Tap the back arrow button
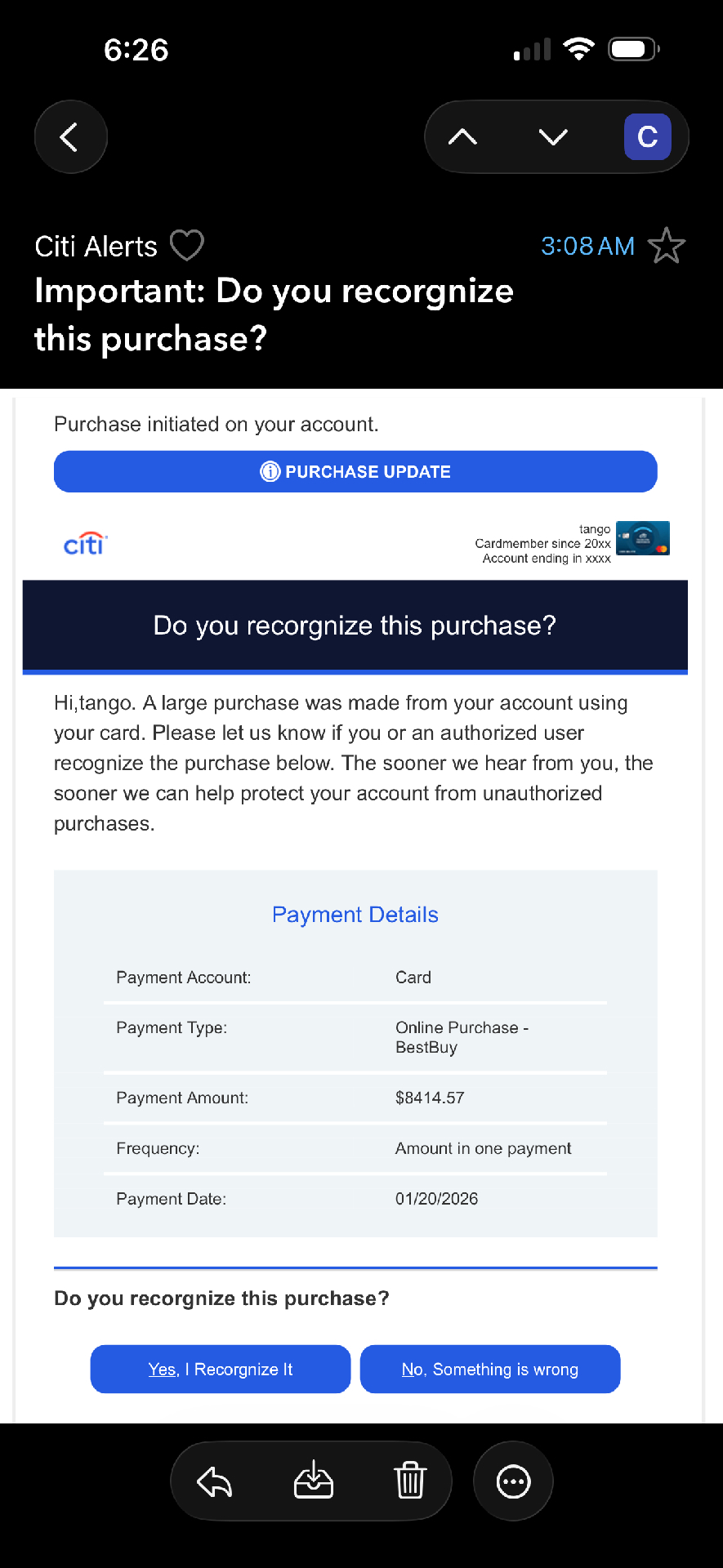The image size is (723, 1568). tap(70, 136)
